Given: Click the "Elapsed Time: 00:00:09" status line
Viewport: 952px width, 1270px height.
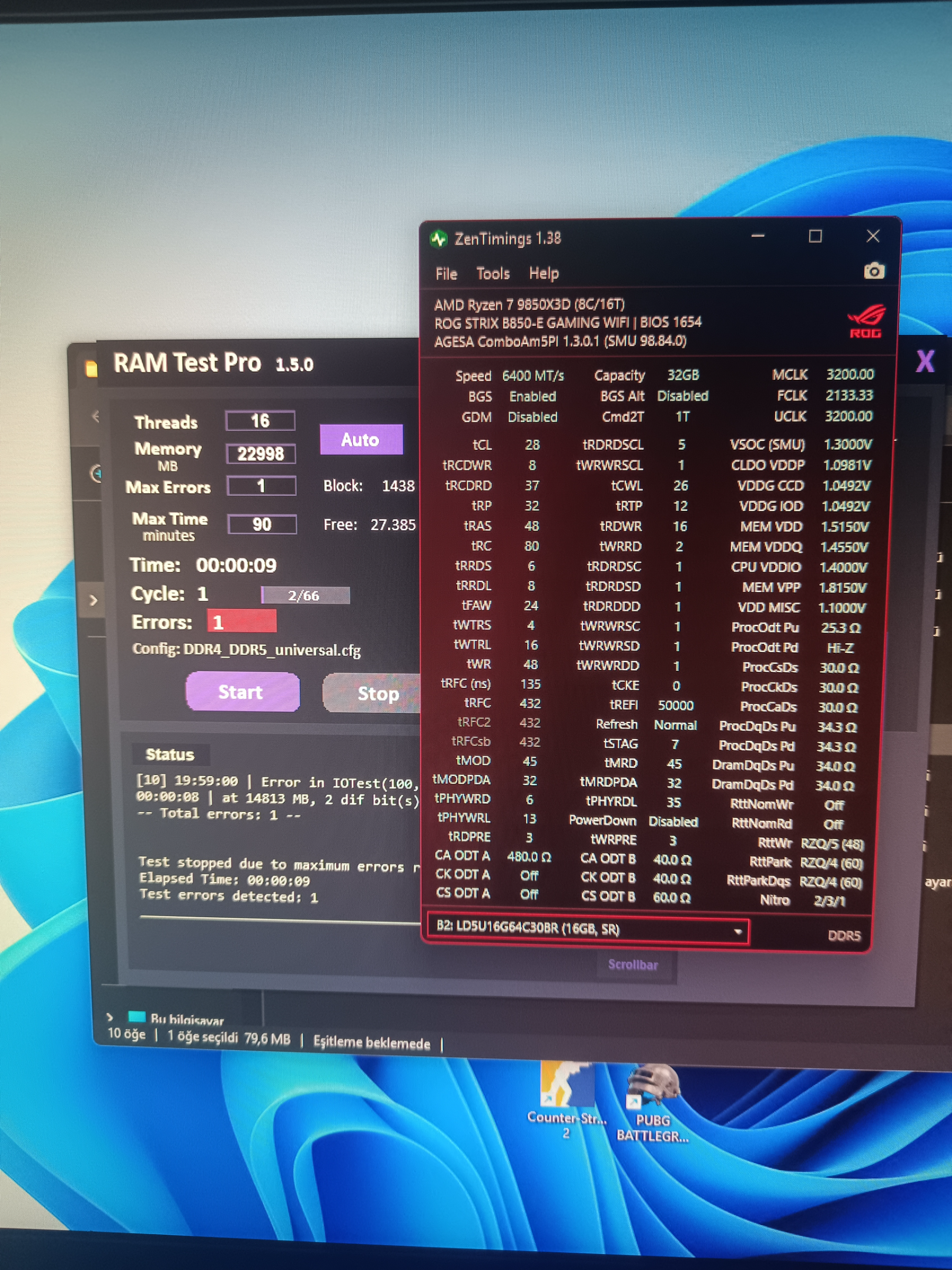Looking at the screenshot, I should 224,880.
